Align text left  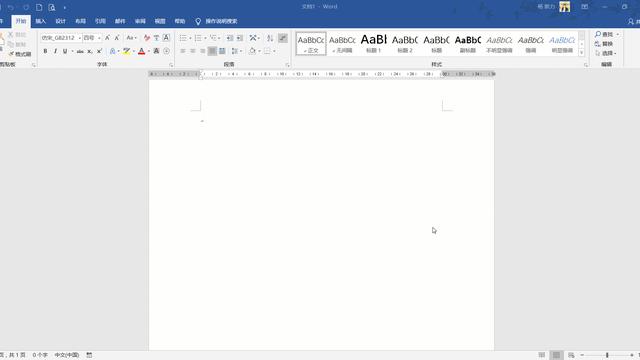183,51
